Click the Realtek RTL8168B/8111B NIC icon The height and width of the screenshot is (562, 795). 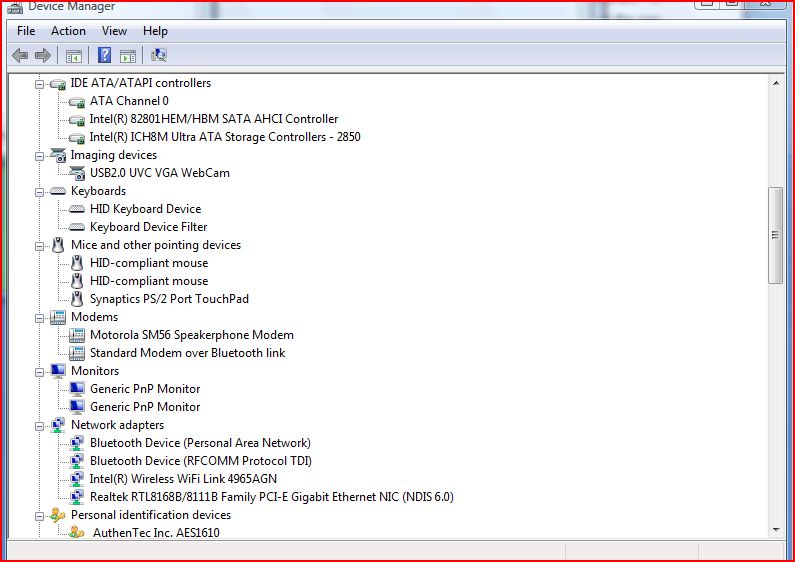77,497
